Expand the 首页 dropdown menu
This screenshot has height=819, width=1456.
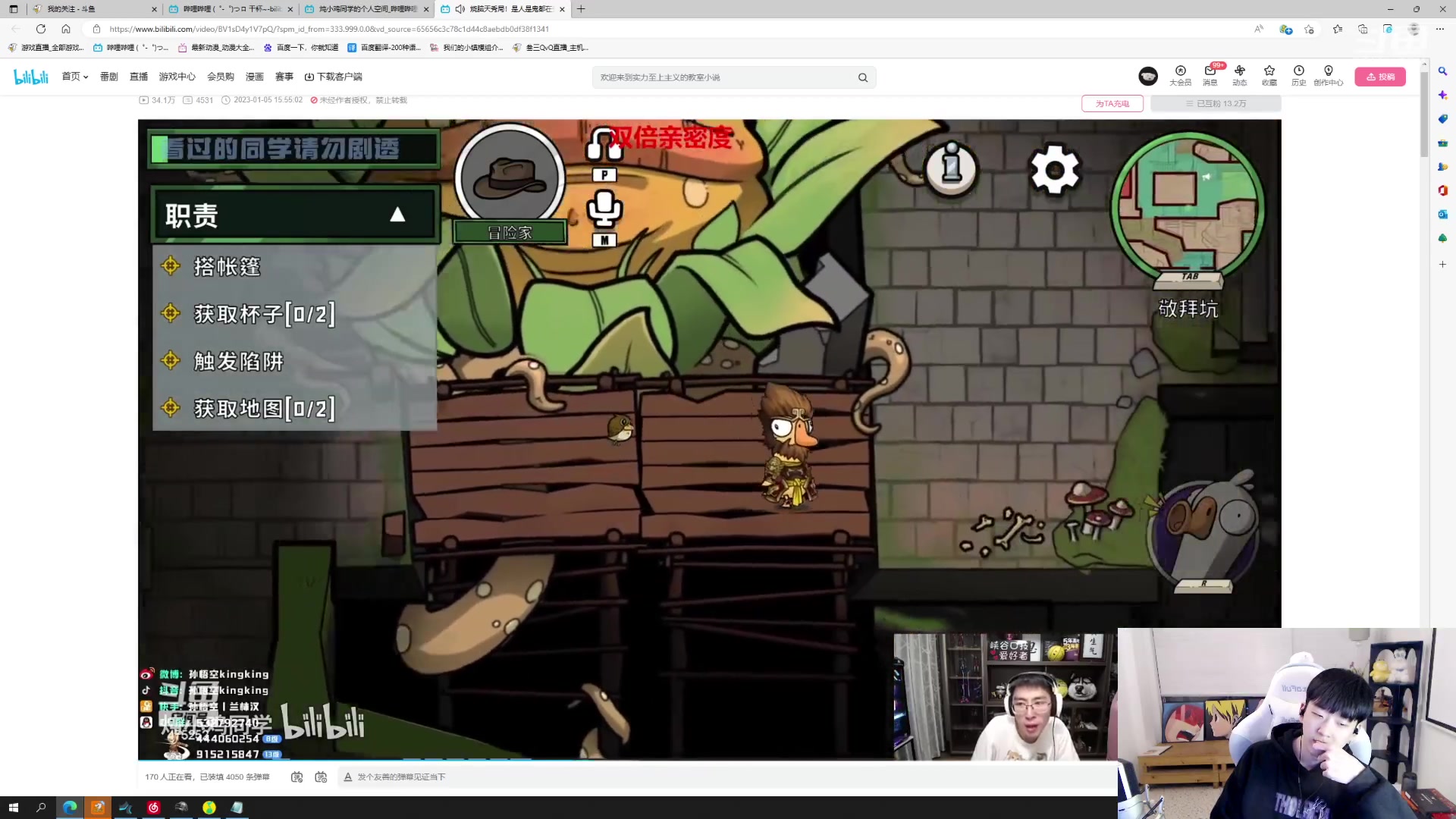click(75, 77)
